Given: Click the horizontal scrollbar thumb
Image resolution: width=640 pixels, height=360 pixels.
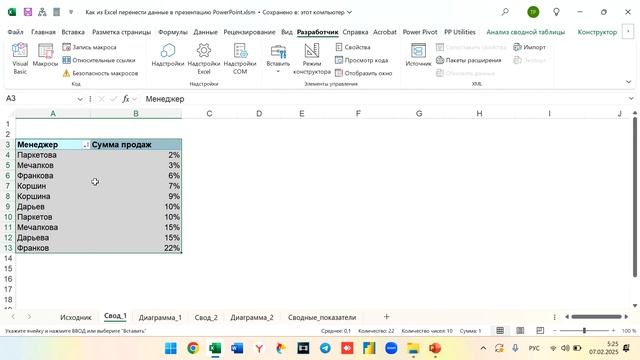Looking at the screenshot, I should [x=596, y=317].
